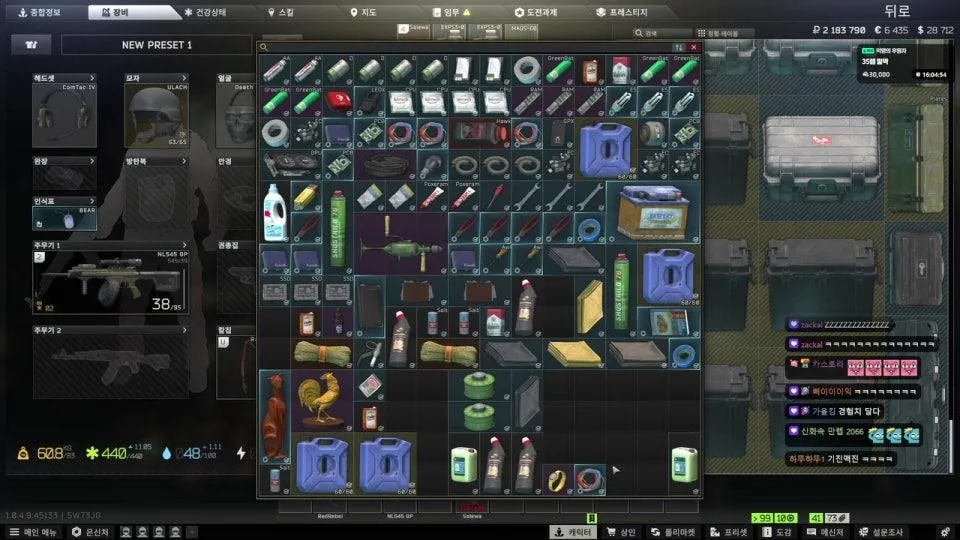960x540 pixels.
Task: Click the golden rooster figurine
Action: tap(322, 400)
